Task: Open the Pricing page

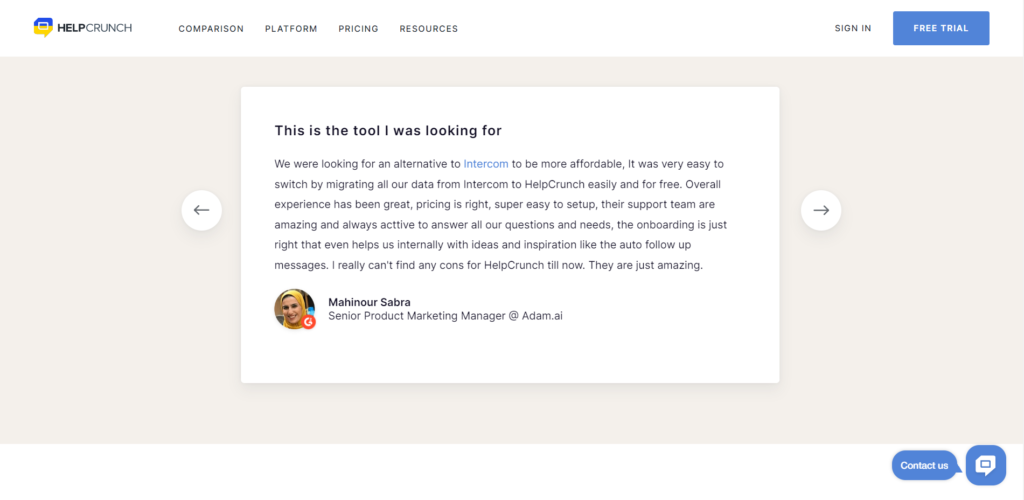Action: [359, 29]
